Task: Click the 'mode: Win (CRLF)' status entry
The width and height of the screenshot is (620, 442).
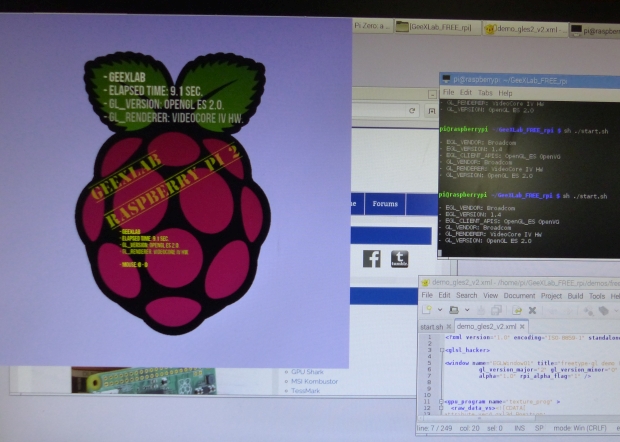Action: pyautogui.click(x=580, y=428)
